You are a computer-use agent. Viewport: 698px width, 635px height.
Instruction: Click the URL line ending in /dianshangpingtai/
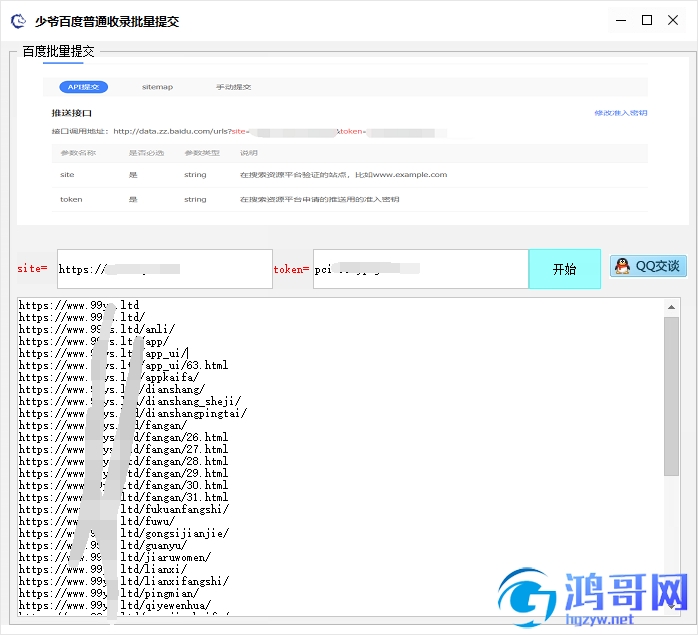coord(133,414)
